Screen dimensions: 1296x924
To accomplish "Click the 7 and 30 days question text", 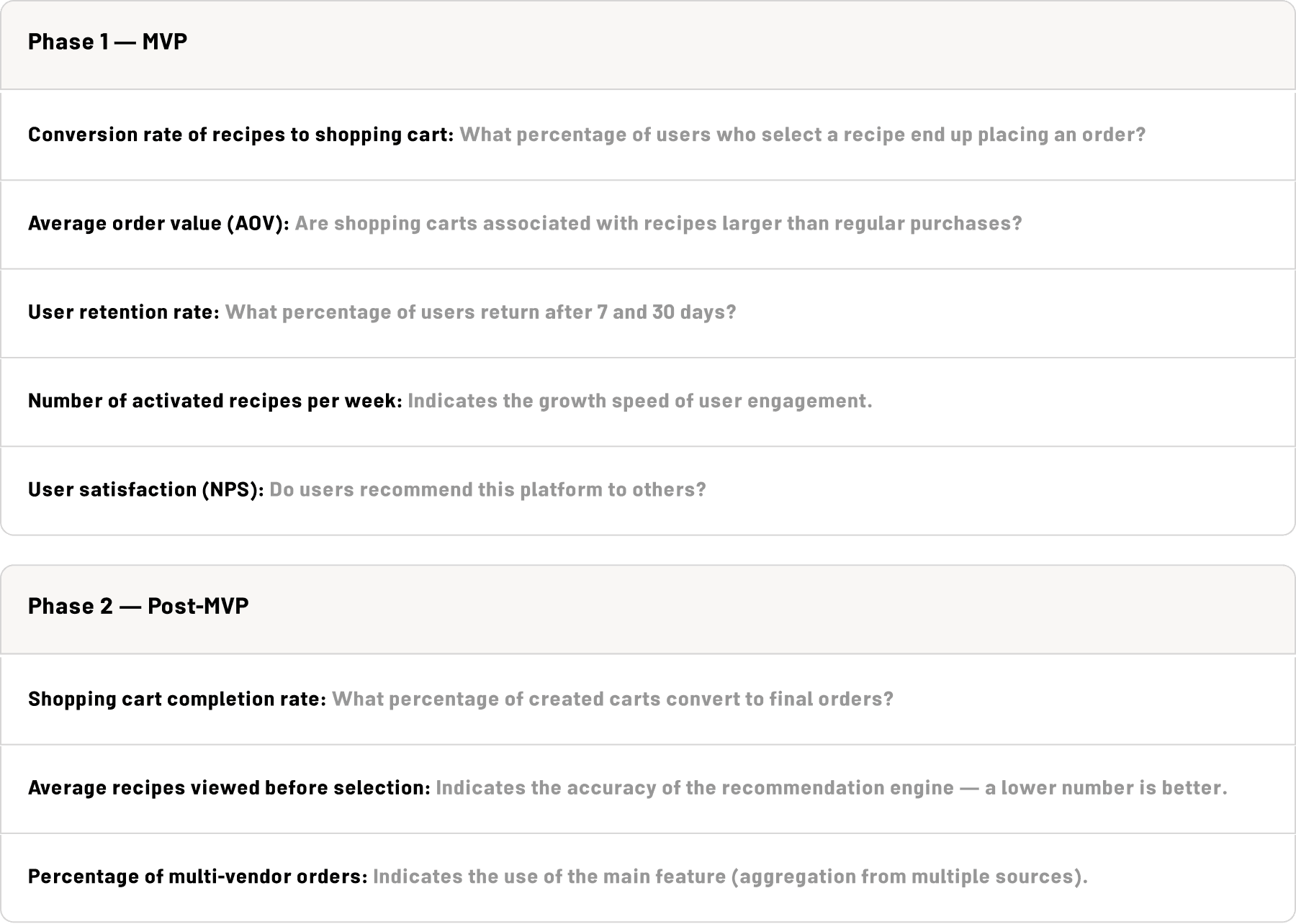I will [481, 312].
